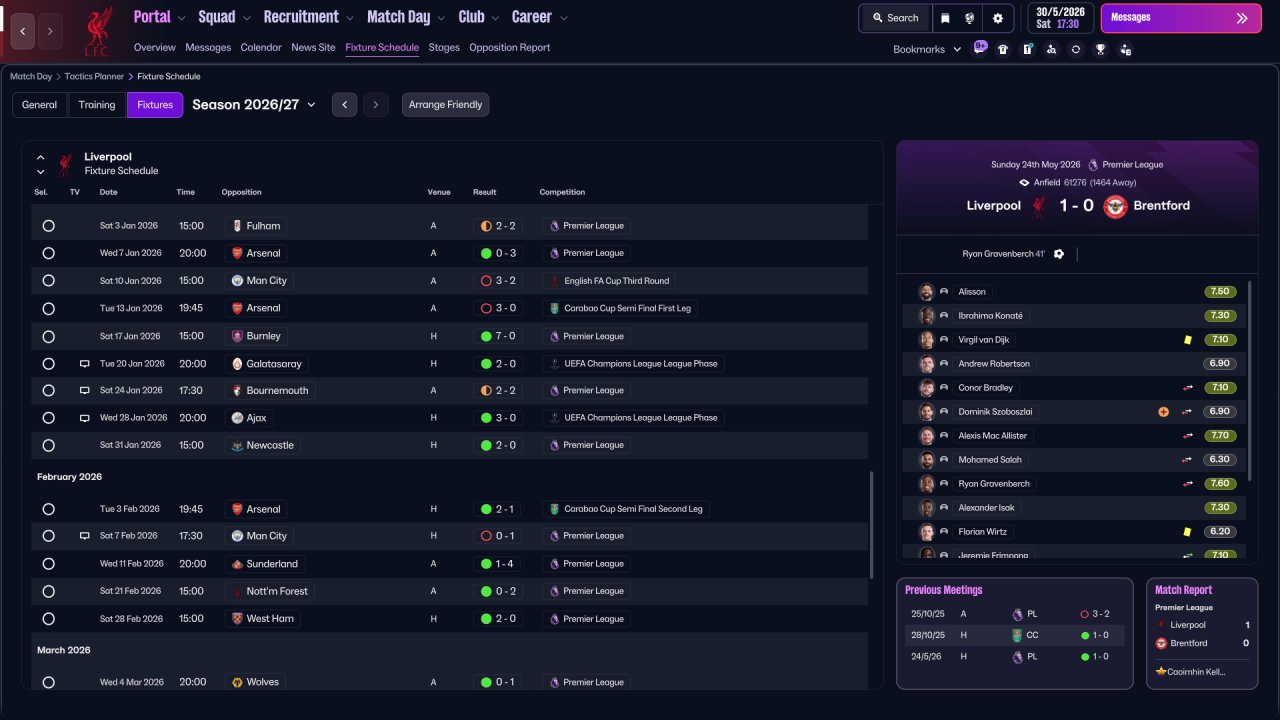Screen dimensions: 1280x720
Task: Open the Bookmarks dropdown
Action: (x=927, y=49)
